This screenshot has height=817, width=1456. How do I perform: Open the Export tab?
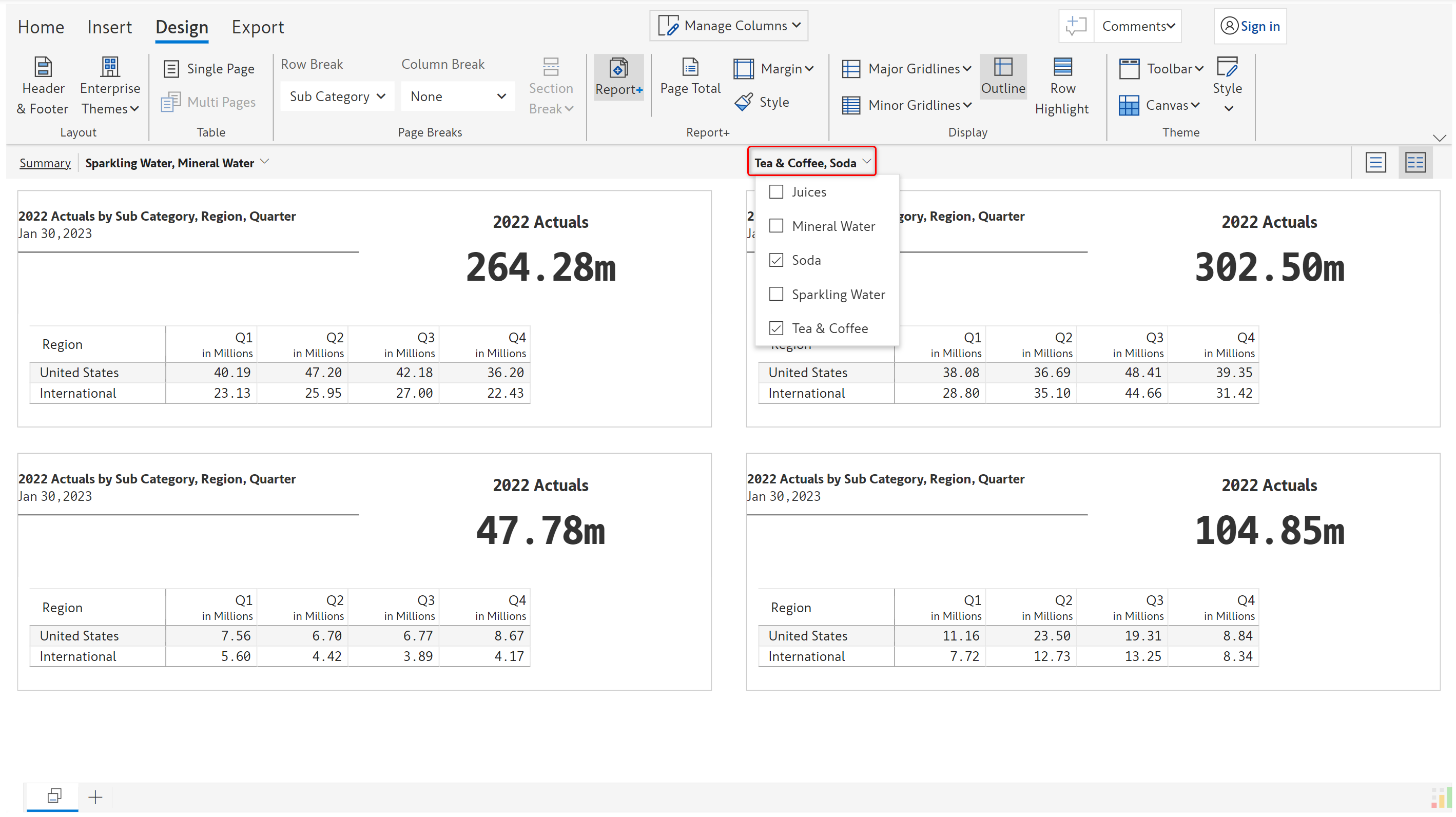[257, 27]
